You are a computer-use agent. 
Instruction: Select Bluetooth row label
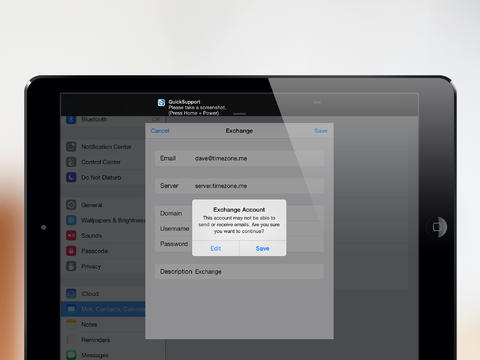coord(94,119)
